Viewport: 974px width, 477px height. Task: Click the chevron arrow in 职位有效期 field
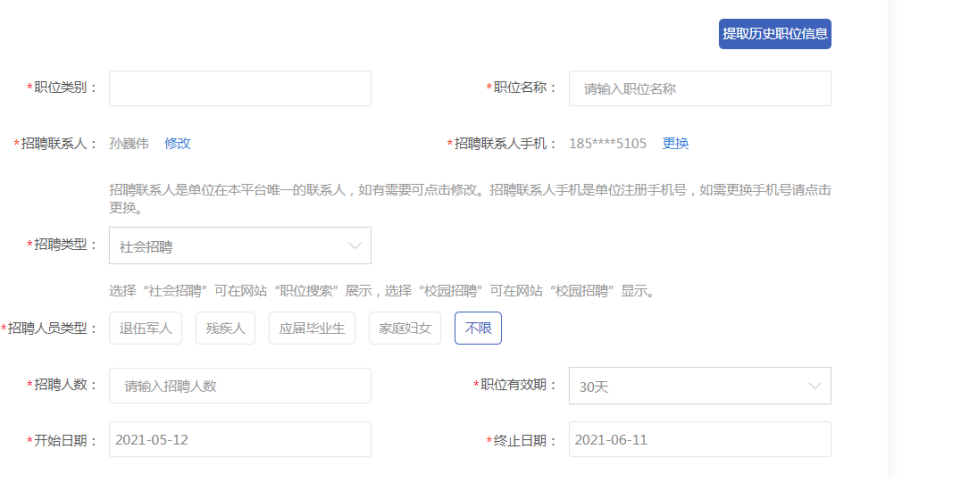coord(814,386)
